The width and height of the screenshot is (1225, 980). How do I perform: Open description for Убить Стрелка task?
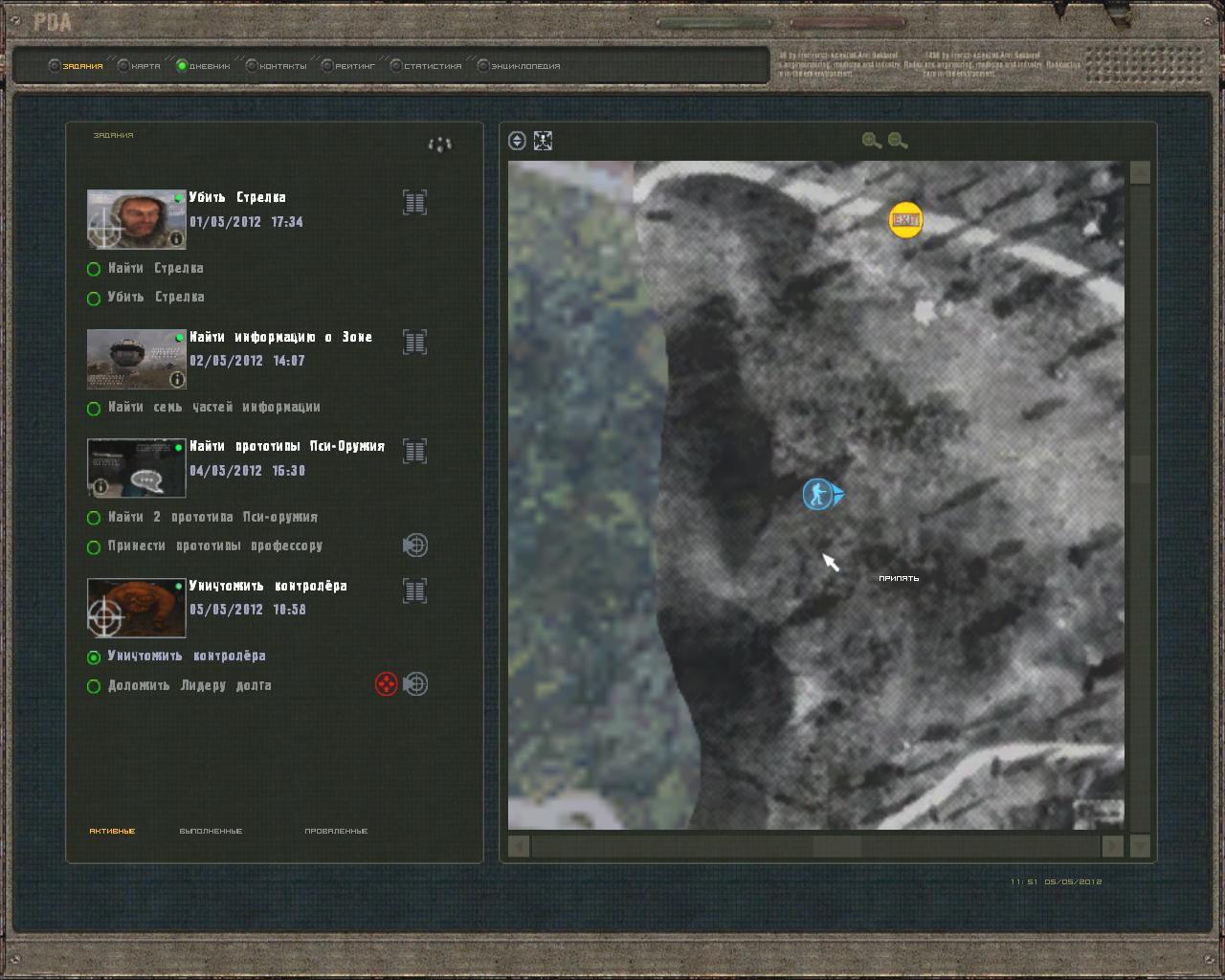tap(414, 202)
